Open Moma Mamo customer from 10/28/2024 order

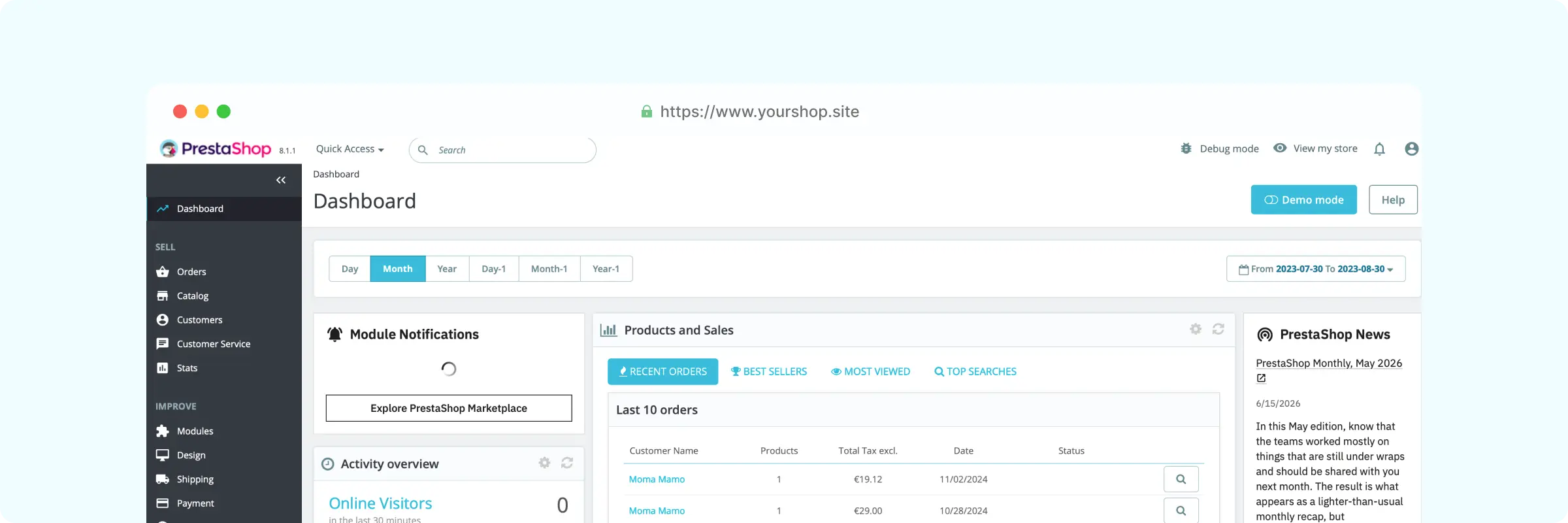657,511
